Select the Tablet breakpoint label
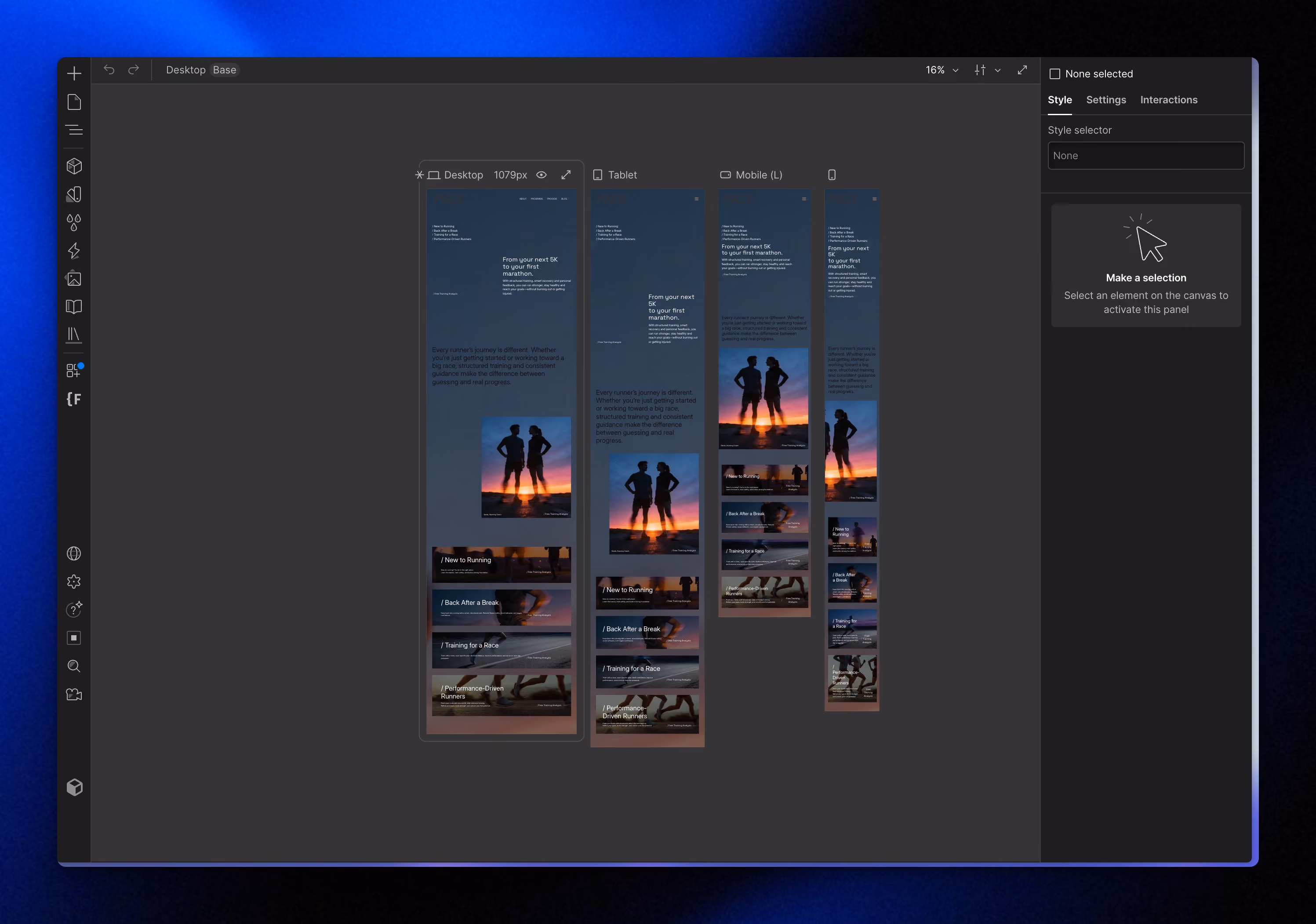Image resolution: width=1316 pixels, height=924 pixels. tap(622, 175)
